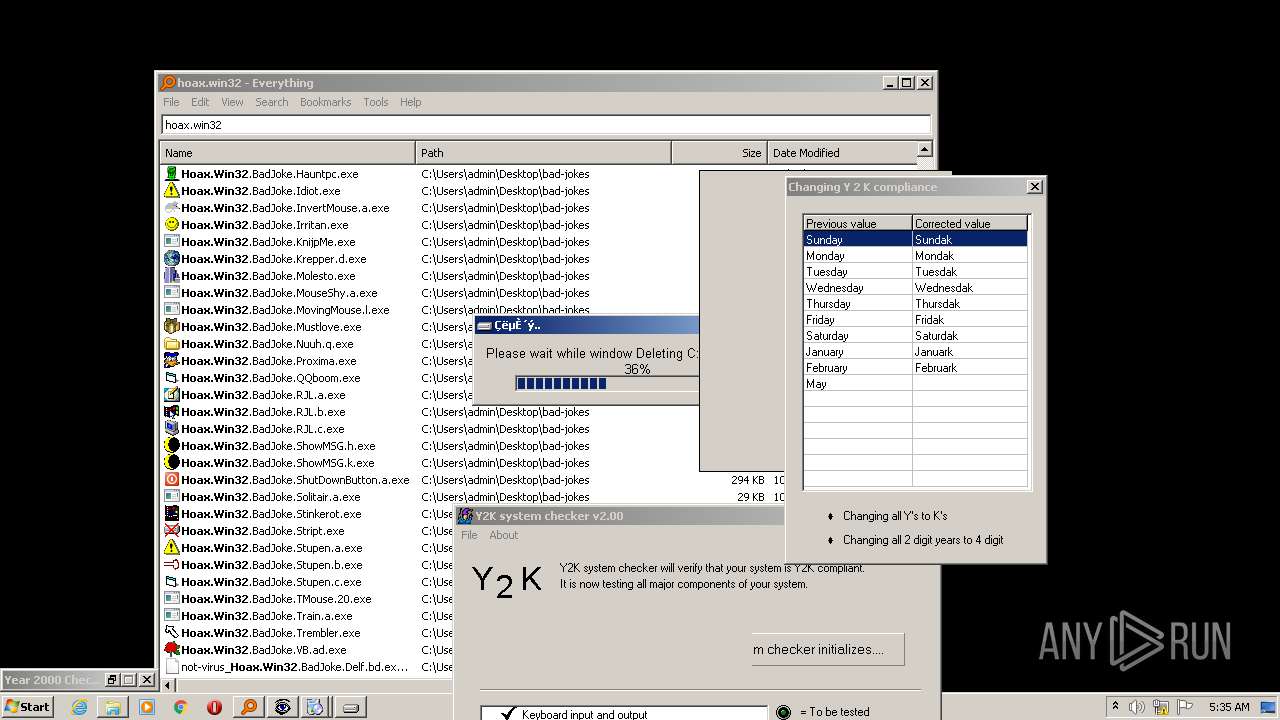This screenshot has width=1280, height=720.
Task: Click the RJL.b.exe file icon
Action: pyautogui.click(x=172, y=412)
